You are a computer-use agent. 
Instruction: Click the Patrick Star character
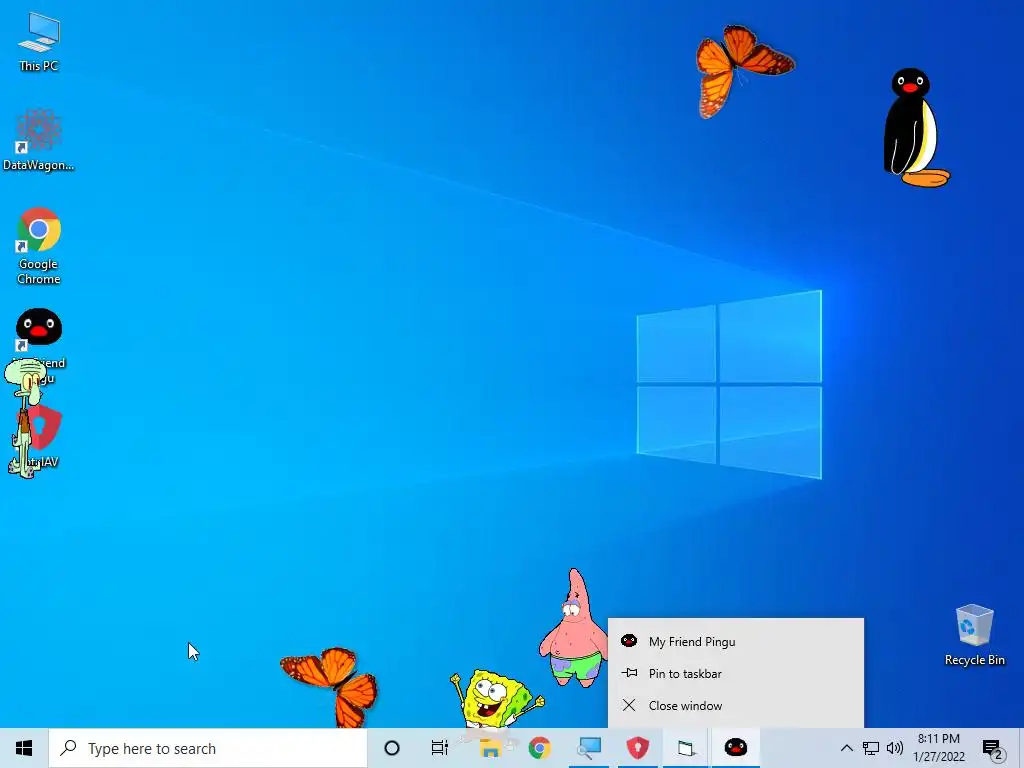[x=574, y=628]
